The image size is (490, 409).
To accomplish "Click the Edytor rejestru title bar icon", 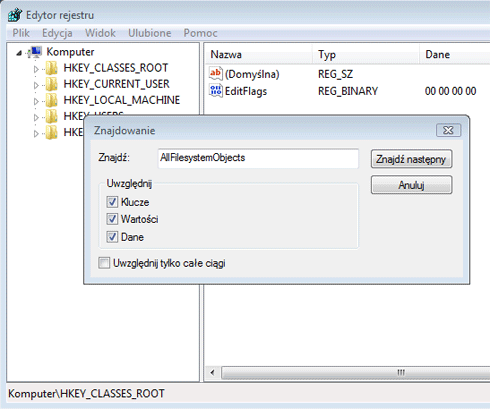I will point(15,15).
